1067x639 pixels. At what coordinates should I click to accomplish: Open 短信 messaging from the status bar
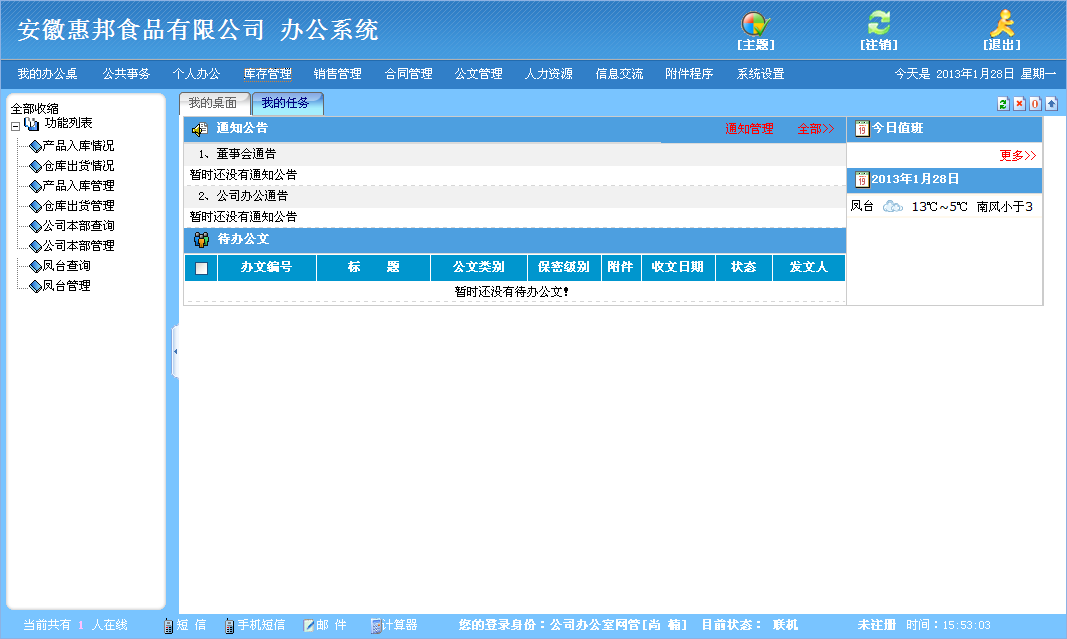click(x=186, y=624)
